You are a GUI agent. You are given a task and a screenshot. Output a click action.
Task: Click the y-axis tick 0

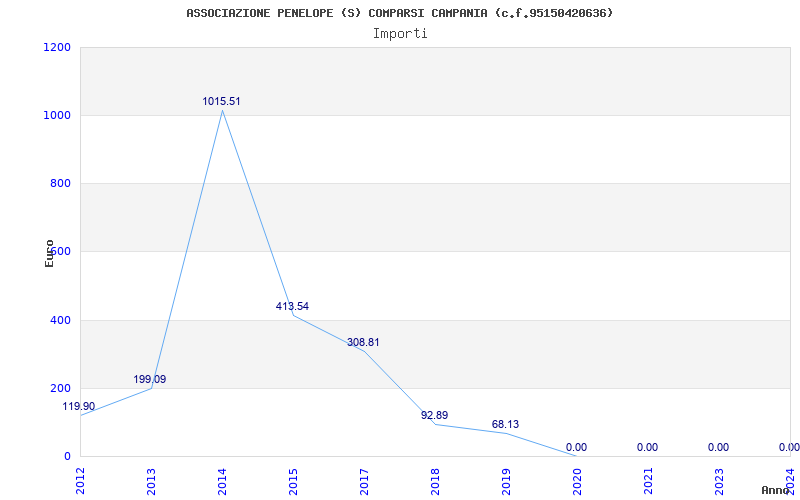[x=67, y=456]
